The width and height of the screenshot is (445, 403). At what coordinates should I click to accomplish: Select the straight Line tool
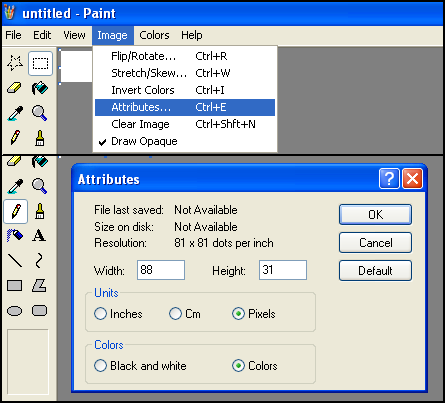point(15,260)
